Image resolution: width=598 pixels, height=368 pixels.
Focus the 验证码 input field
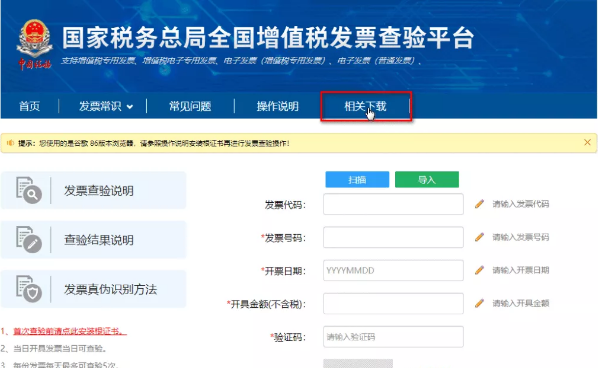(x=393, y=337)
